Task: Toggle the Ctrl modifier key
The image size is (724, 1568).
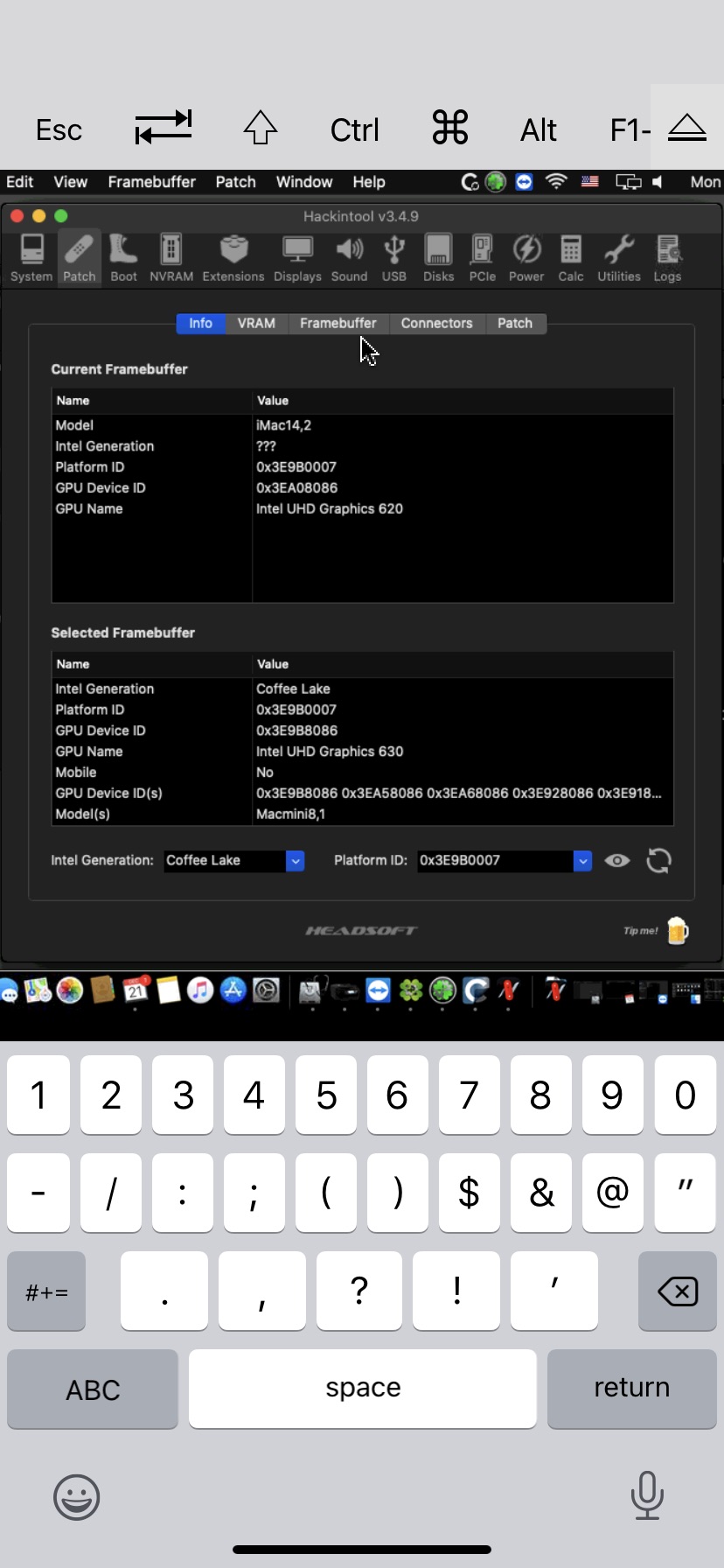Action: 354,130
